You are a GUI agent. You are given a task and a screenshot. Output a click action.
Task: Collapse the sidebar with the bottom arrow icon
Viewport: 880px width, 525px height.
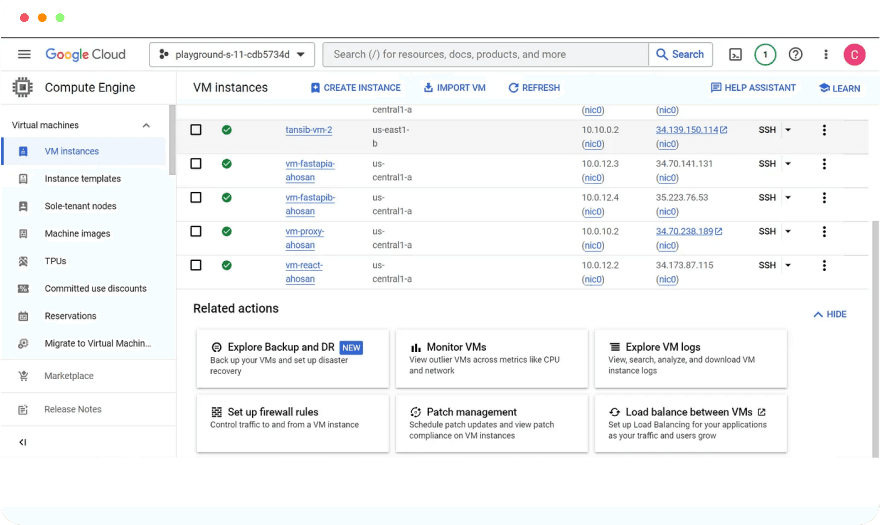[23, 442]
